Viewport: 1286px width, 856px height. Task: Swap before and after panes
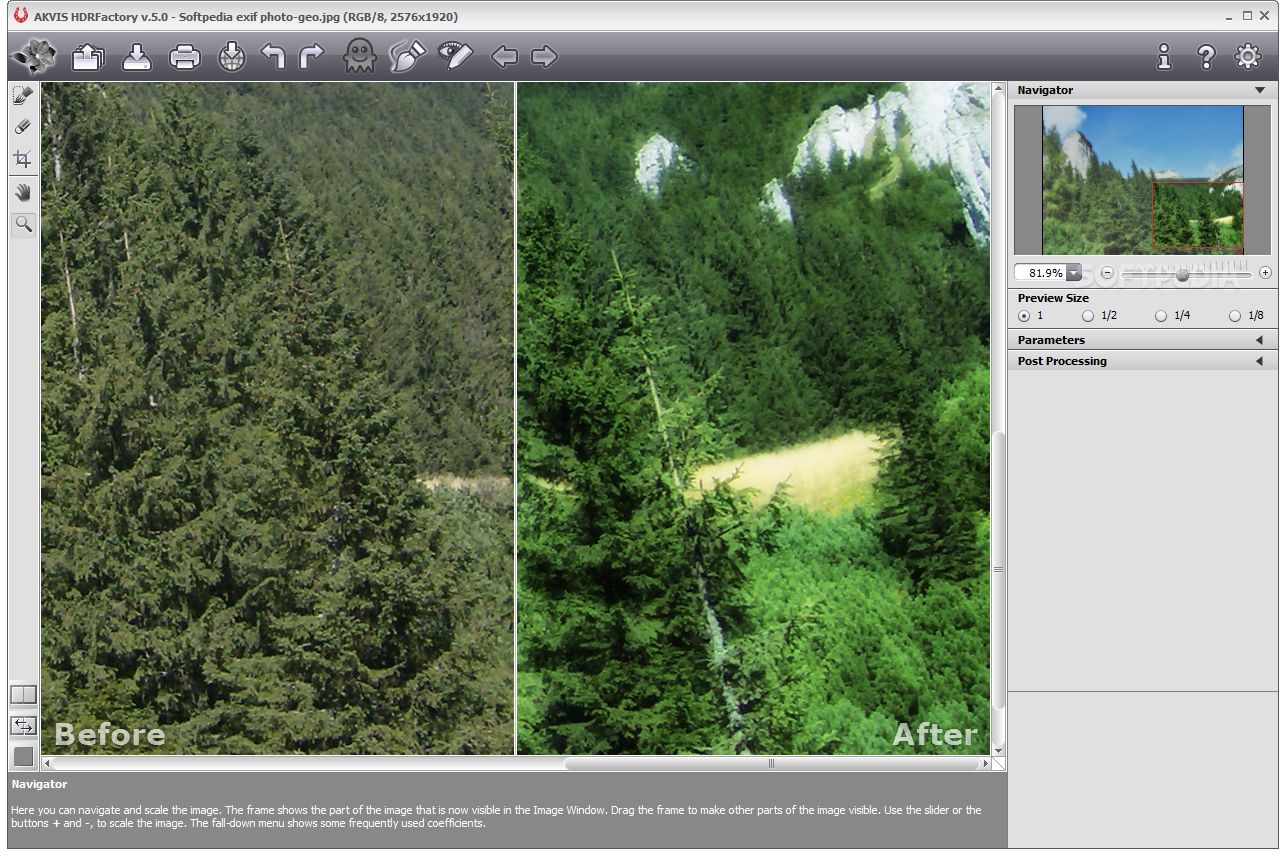coord(23,725)
